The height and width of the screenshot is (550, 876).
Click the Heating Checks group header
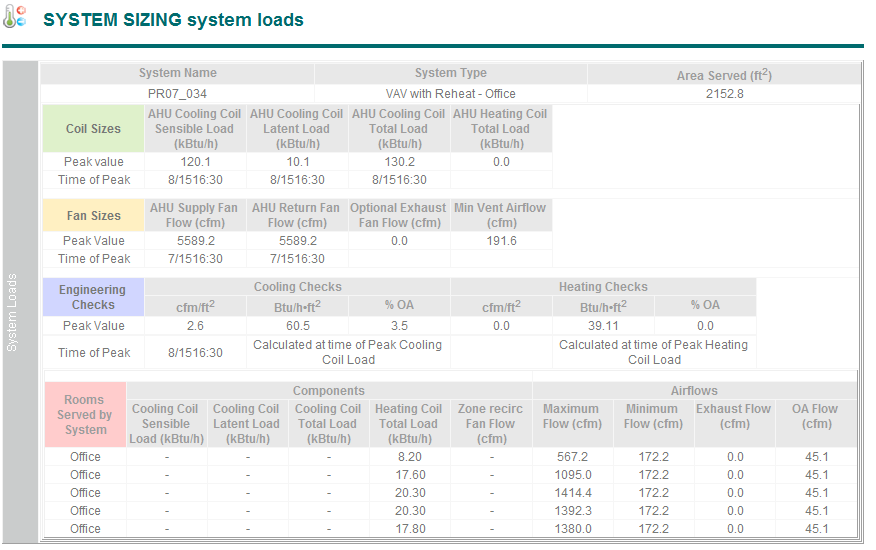[x=603, y=287]
